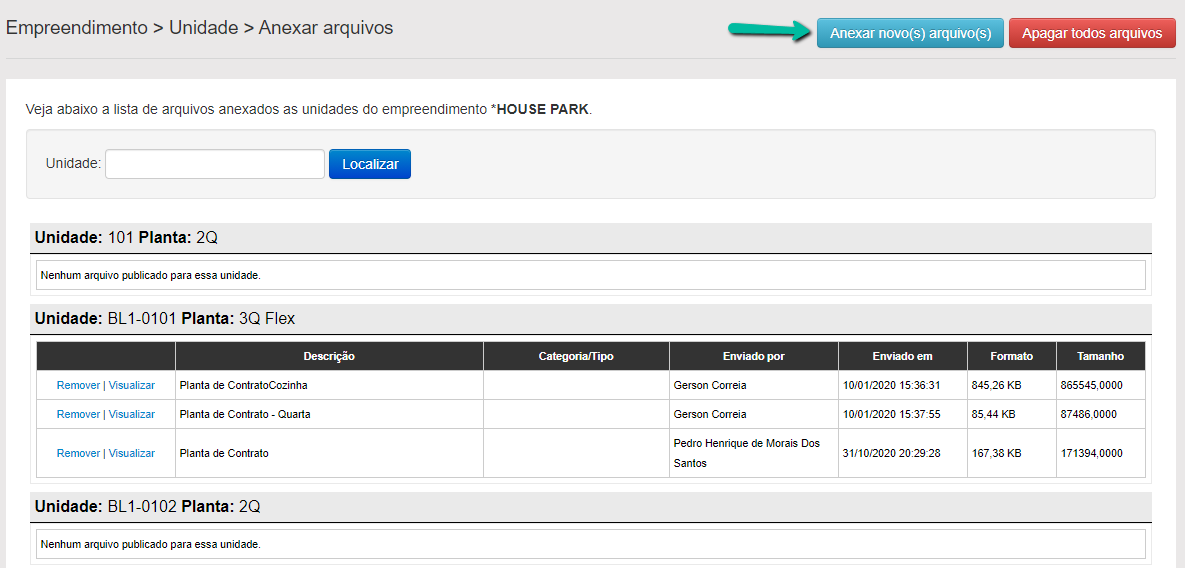Select the Unidade BL1-0102 section header

(147, 507)
